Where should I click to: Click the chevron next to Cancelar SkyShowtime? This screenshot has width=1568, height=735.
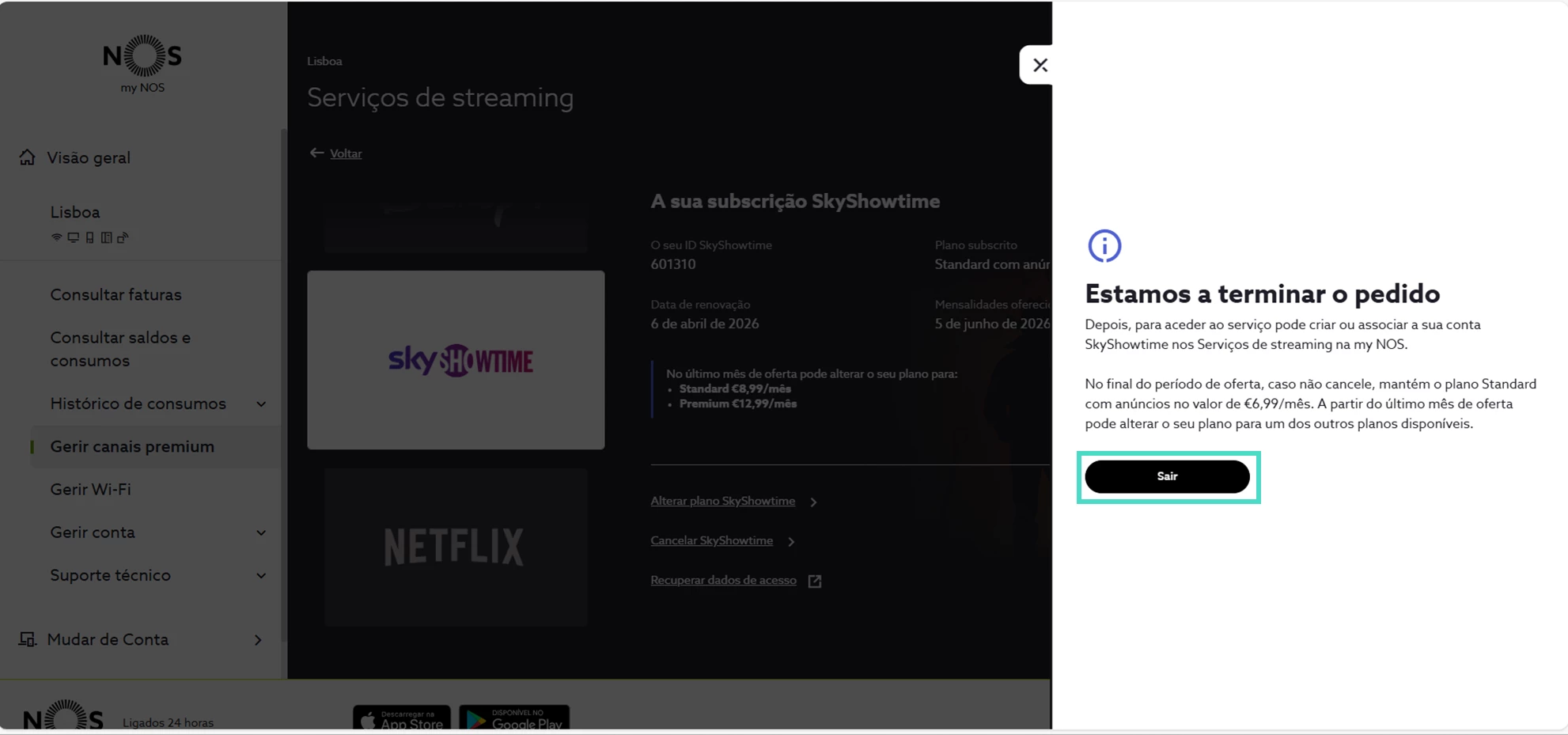[791, 541]
